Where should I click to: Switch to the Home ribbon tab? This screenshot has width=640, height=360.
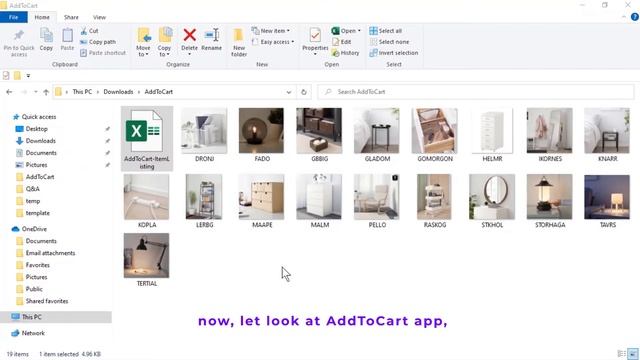point(42,17)
